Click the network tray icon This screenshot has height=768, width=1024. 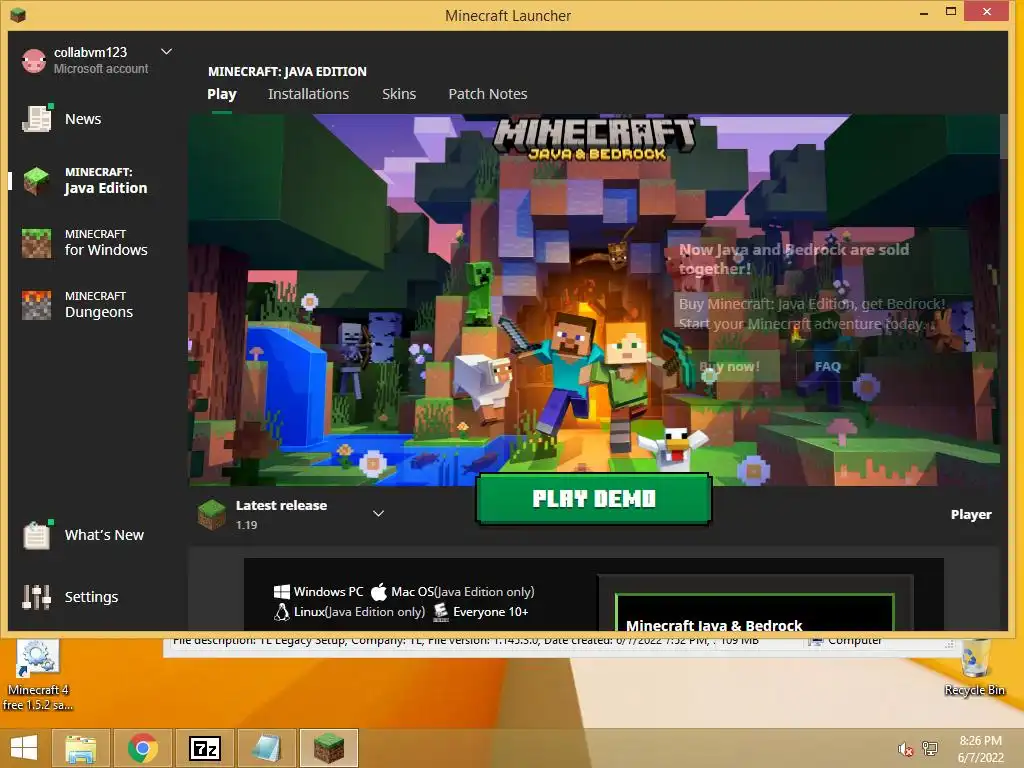[930, 749]
